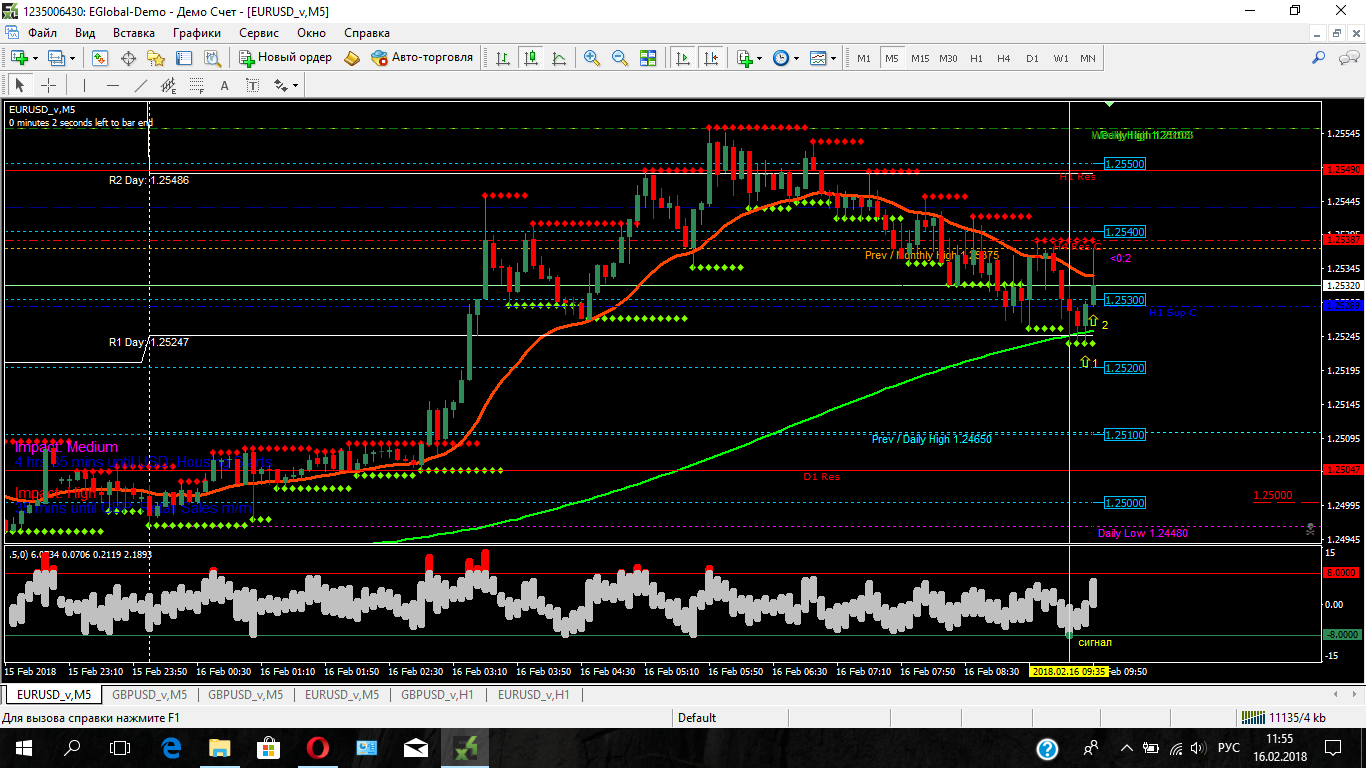1366x768 pixels.
Task: Switch to line chart view
Action: pos(558,58)
